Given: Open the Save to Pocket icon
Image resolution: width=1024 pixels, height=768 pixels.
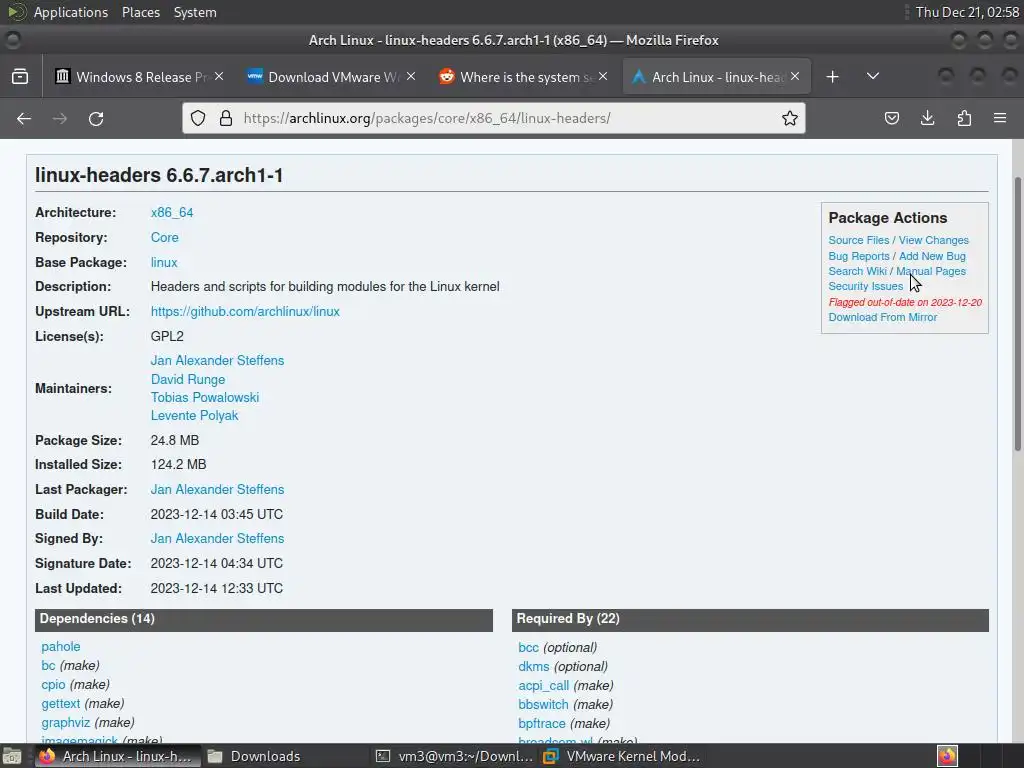Looking at the screenshot, I should pyautogui.click(x=891, y=118).
